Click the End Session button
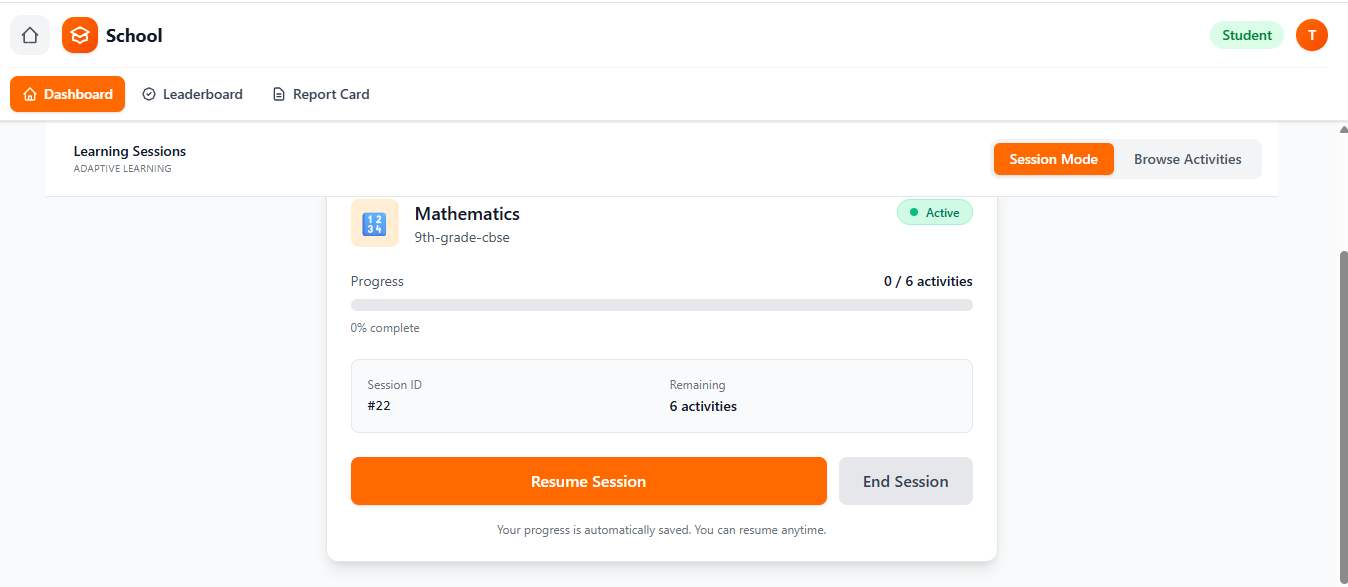The width and height of the screenshot is (1348, 587). click(x=905, y=481)
